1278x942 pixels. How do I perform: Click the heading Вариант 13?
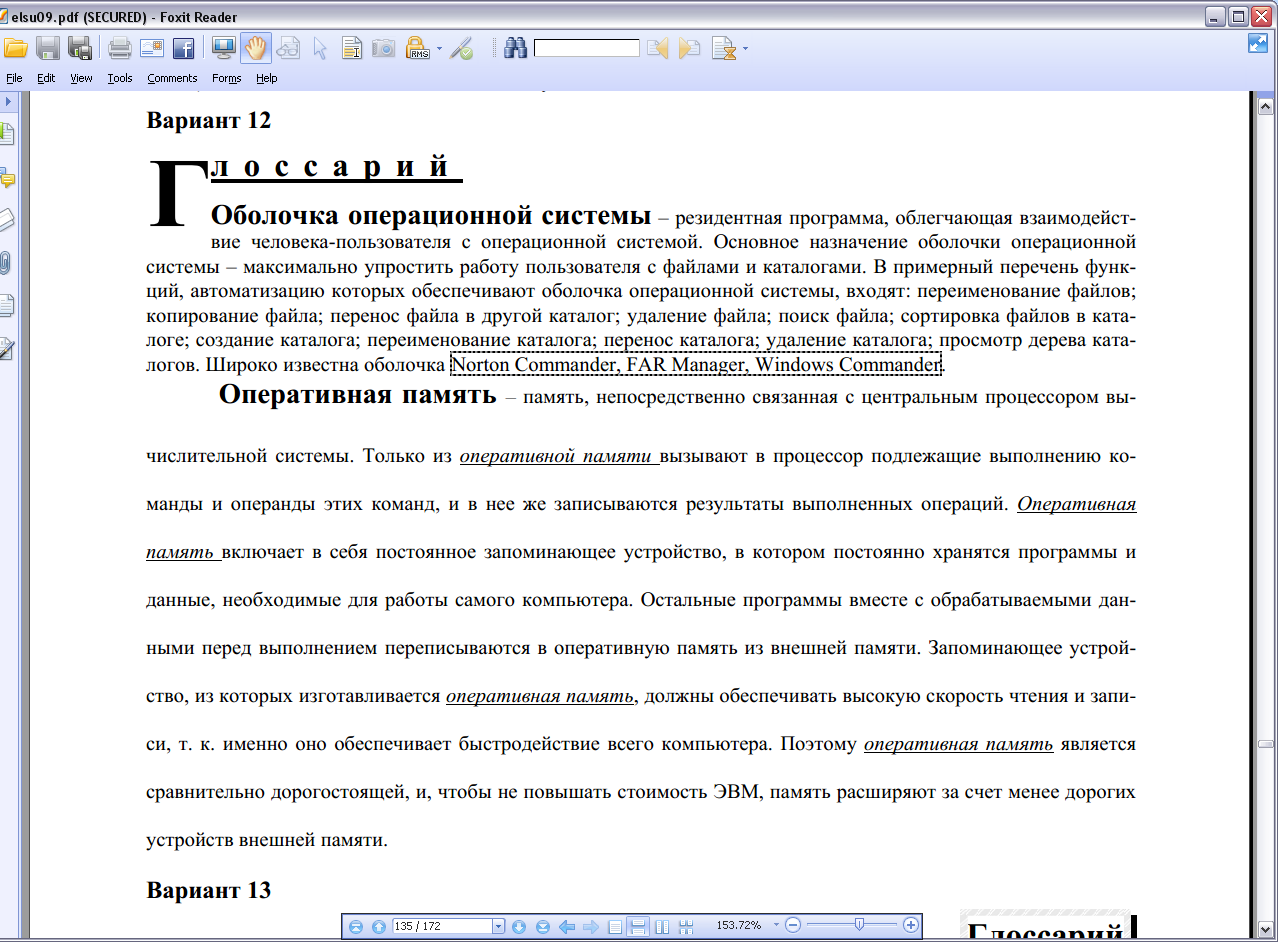(x=209, y=890)
